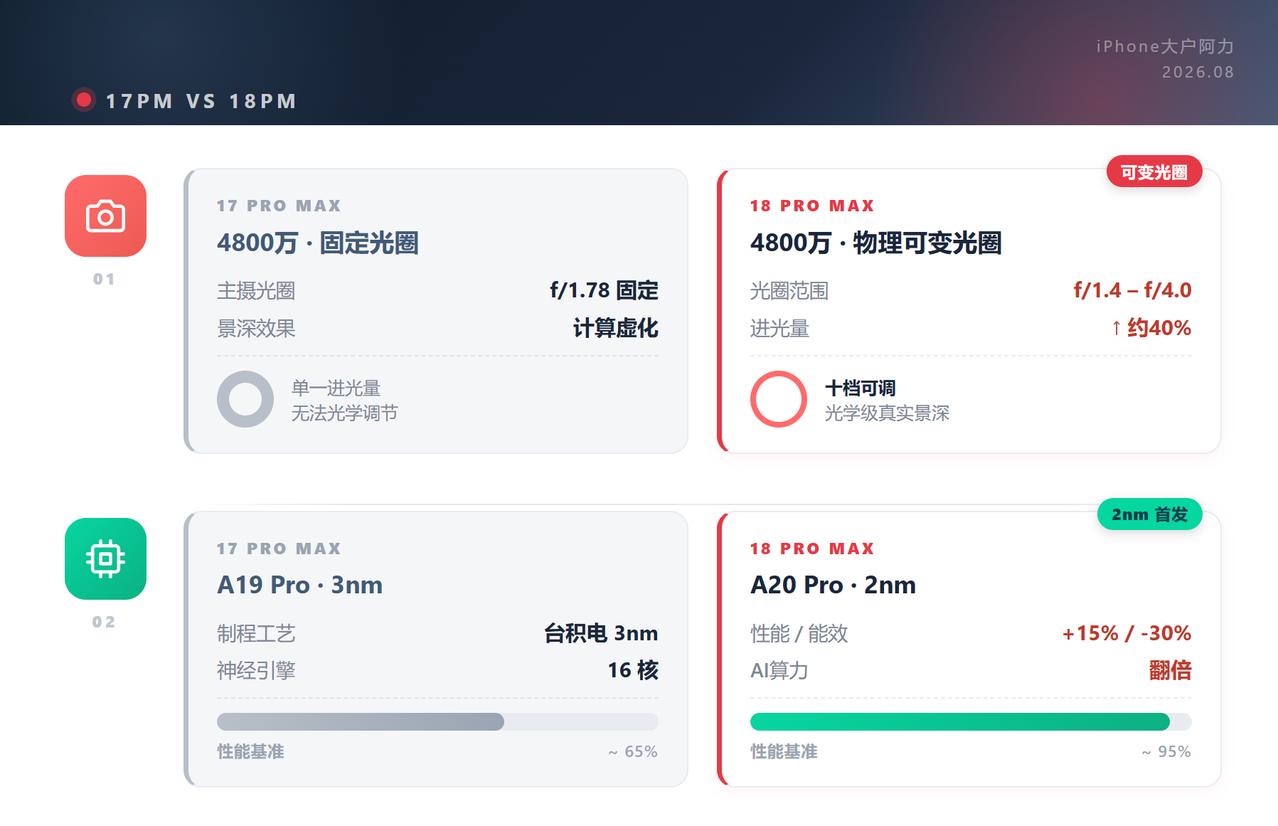Select the 2nm 首发 badge
This screenshot has width=1278, height=826.
[1150, 514]
